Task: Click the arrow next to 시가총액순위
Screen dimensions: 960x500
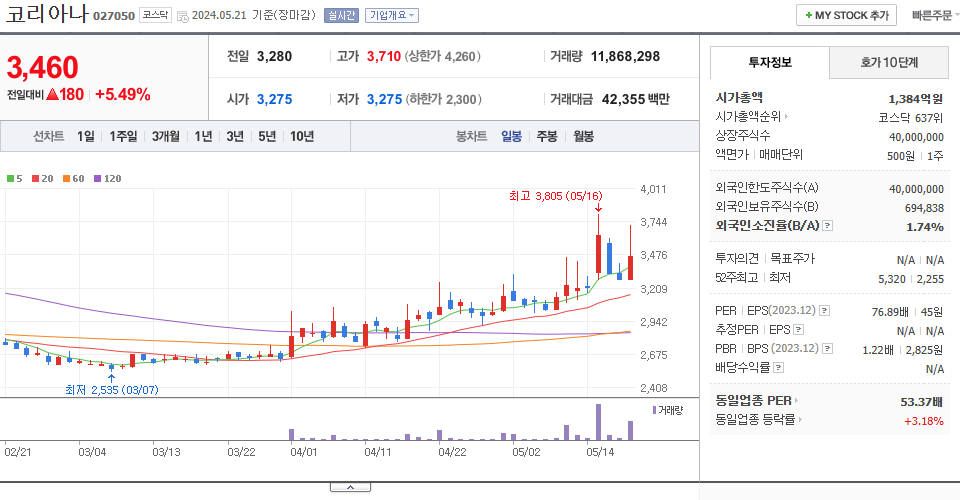Action: [786, 116]
